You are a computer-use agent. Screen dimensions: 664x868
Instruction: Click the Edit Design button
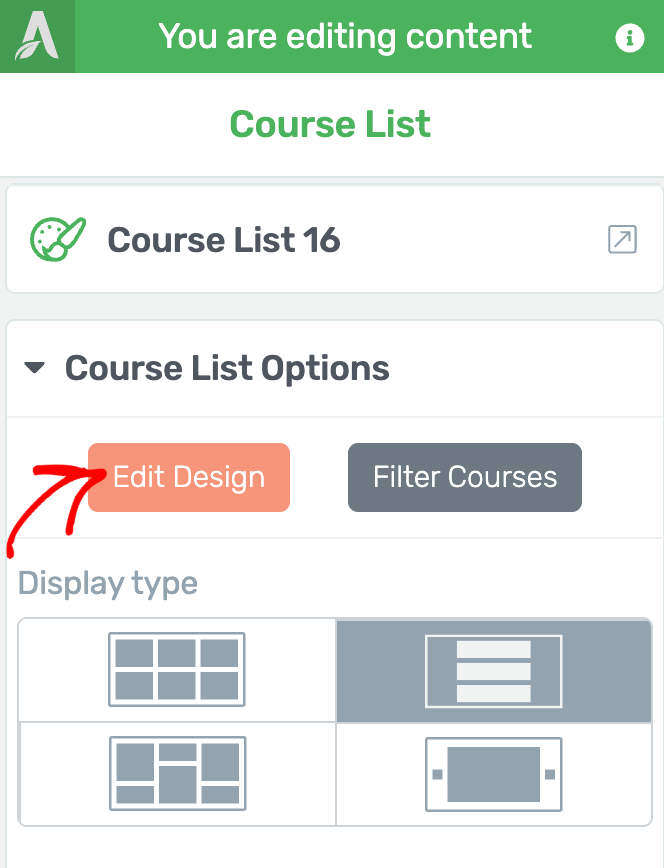(x=189, y=477)
